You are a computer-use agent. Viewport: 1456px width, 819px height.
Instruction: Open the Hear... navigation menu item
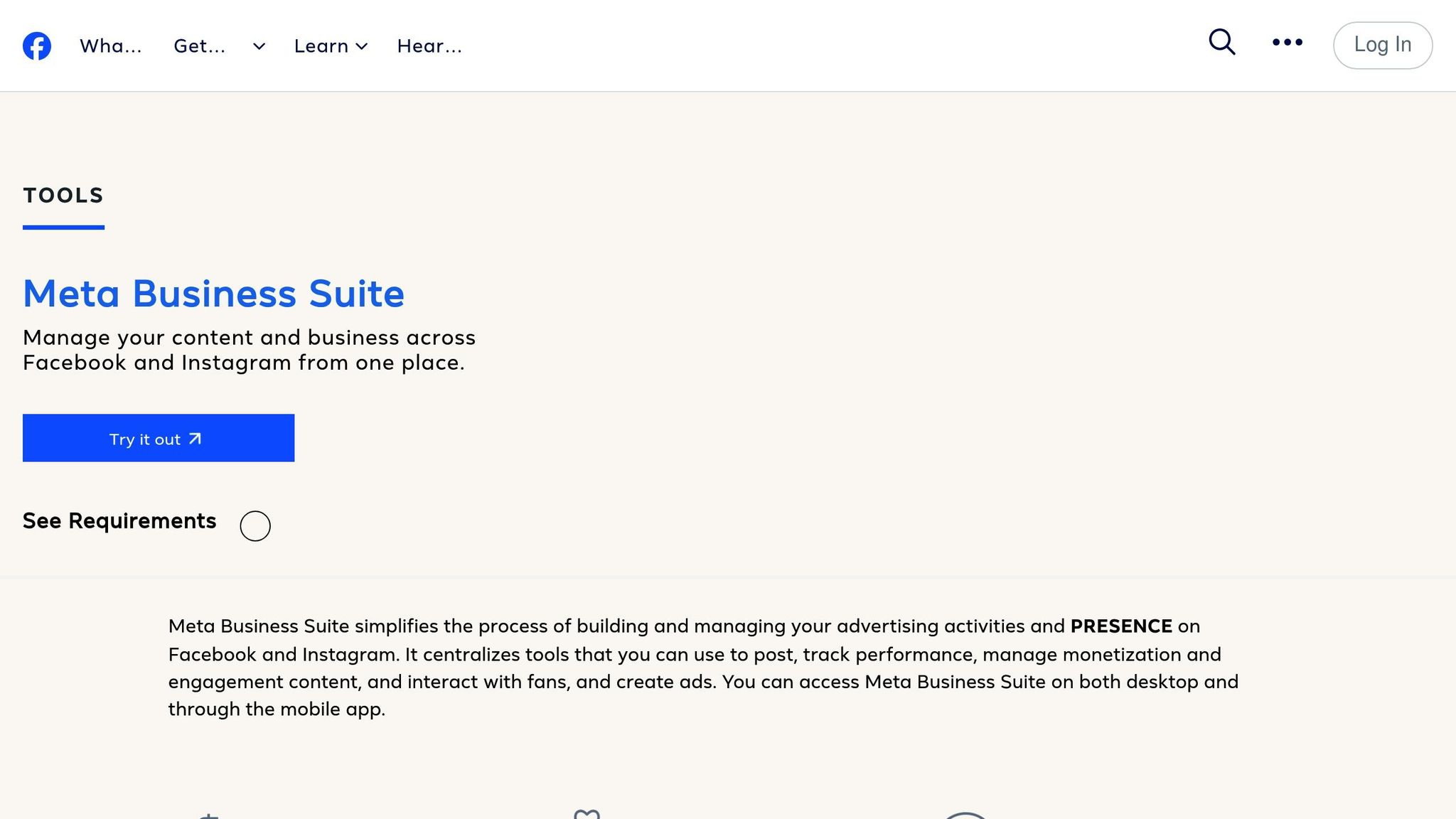[429, 45]
